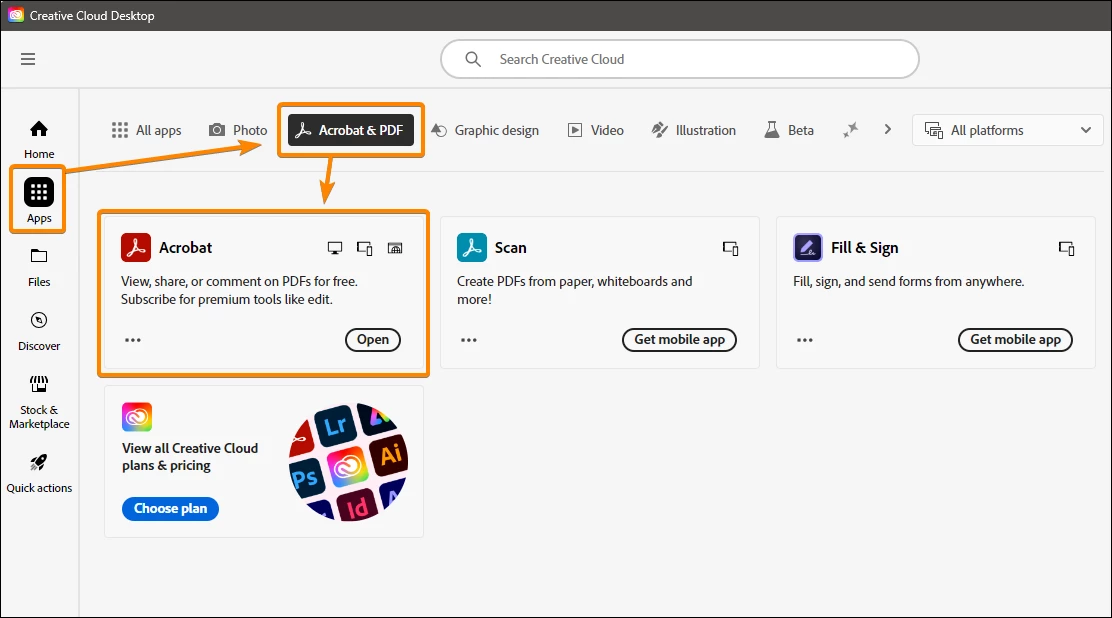Open Apps in the sidebar
The image size is (1112, 618).
(x=39, y=200)
